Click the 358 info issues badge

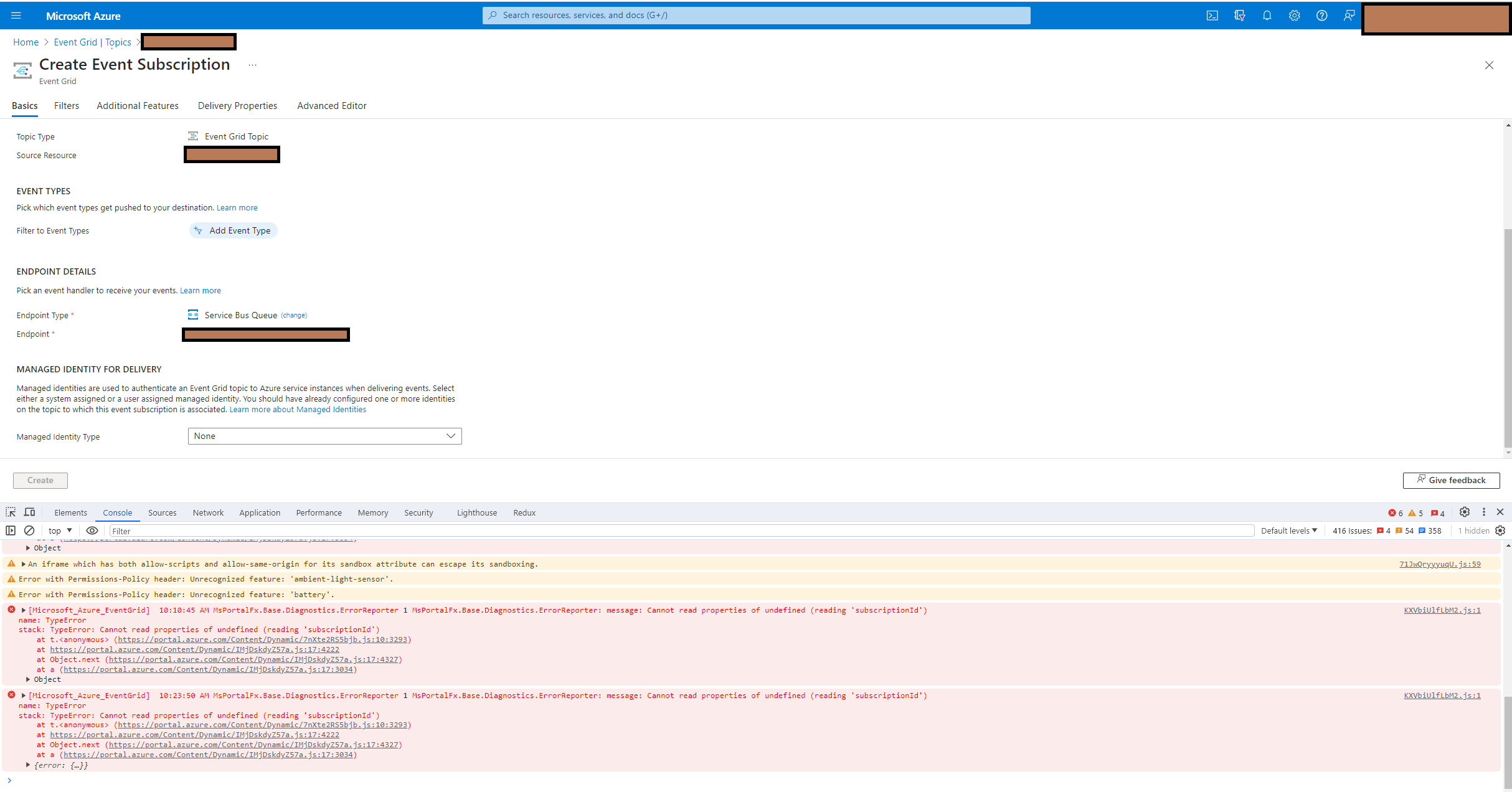[1430, 531]
